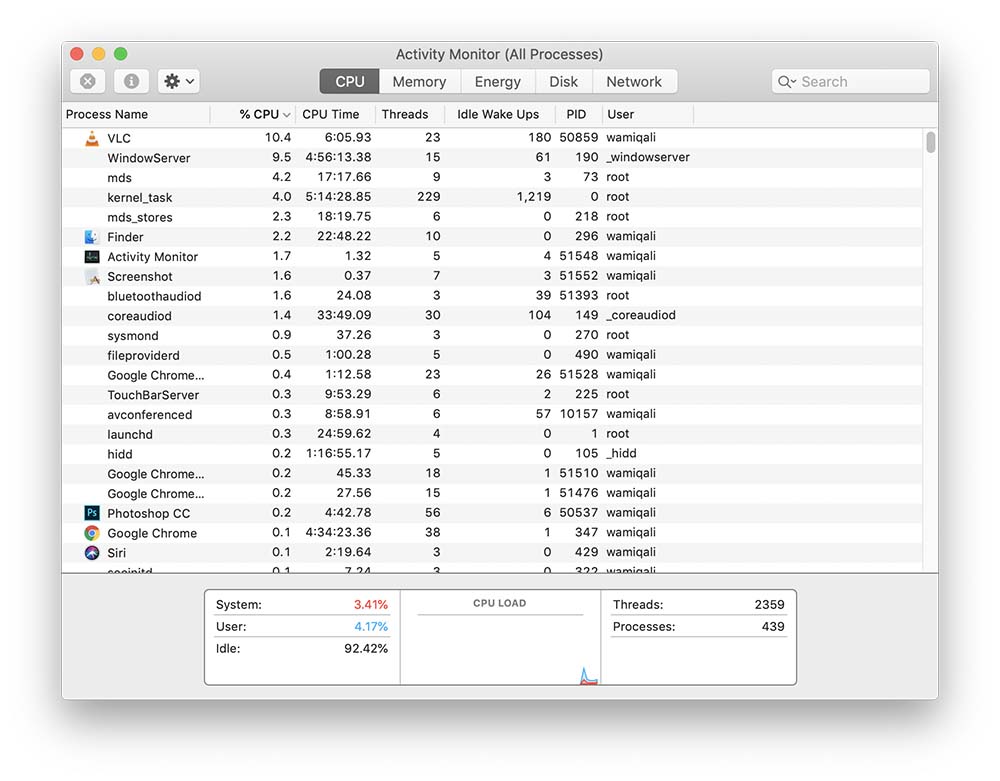Sort by Process Name column
1000x781 pixels.
(136, 115)
